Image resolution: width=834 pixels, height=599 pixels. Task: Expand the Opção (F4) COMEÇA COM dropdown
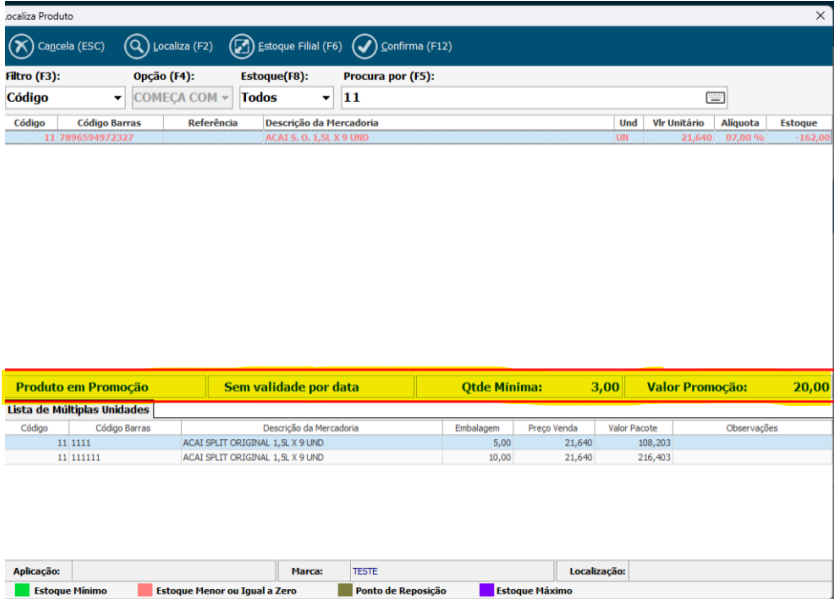point(224,98)
